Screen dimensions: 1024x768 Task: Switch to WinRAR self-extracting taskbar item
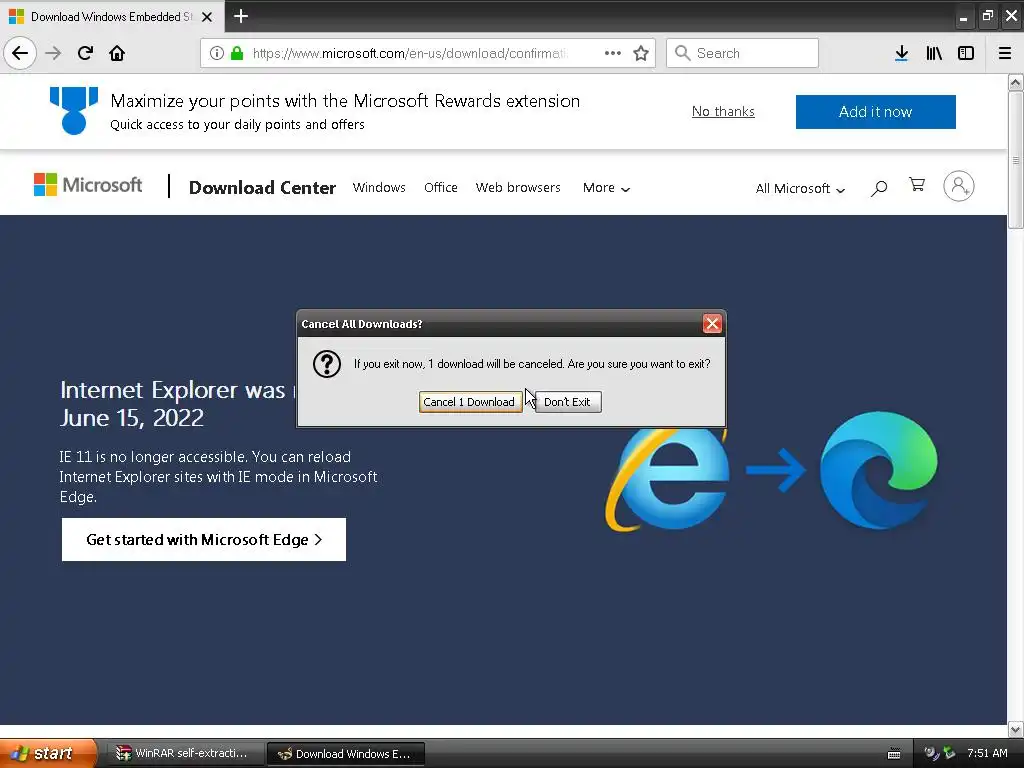coord(184,754)
